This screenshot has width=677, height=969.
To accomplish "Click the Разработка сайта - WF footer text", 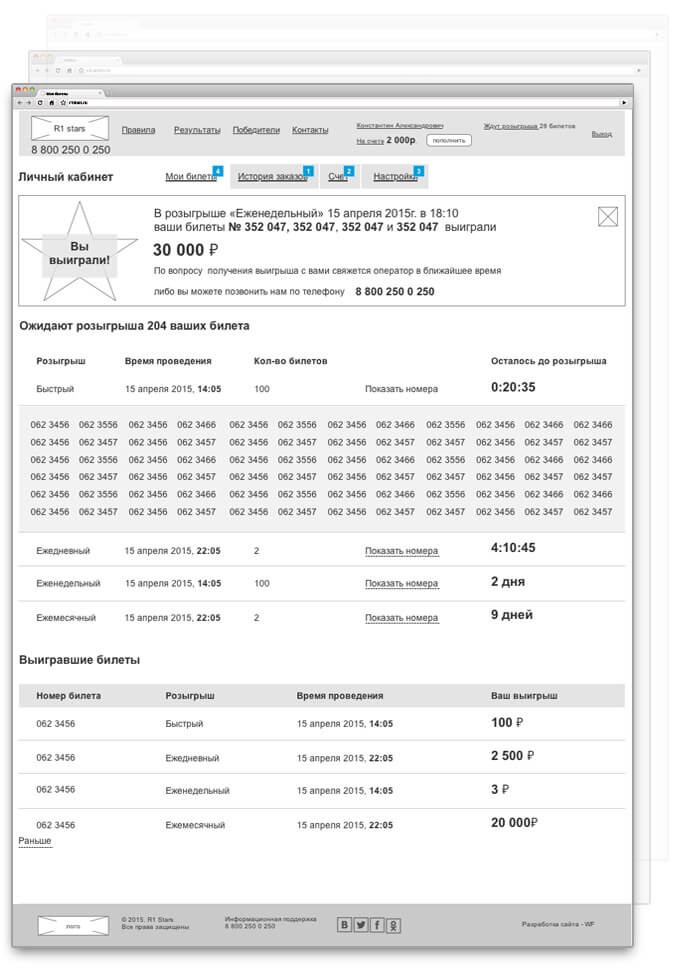I will click(558, 925).
